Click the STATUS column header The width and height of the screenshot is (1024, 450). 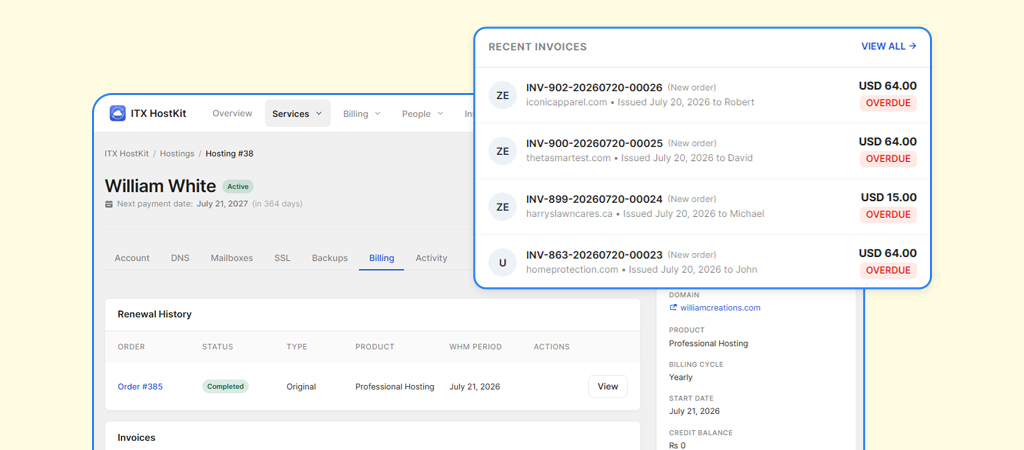tap(217, 347)
